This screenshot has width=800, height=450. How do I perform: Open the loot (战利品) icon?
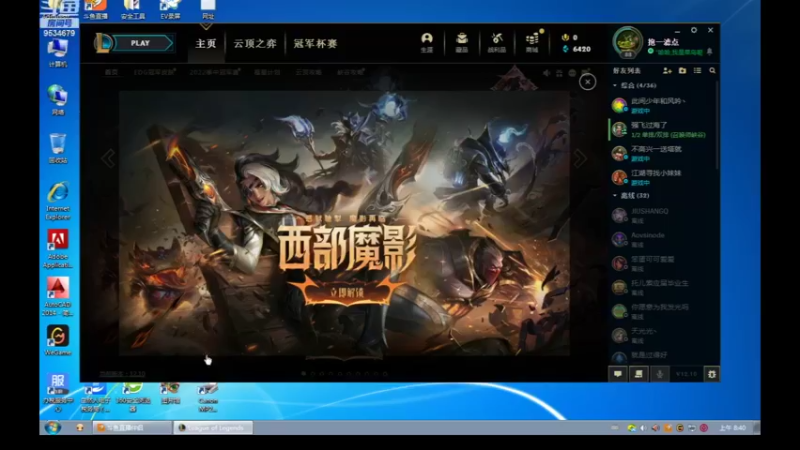[496, 42]
